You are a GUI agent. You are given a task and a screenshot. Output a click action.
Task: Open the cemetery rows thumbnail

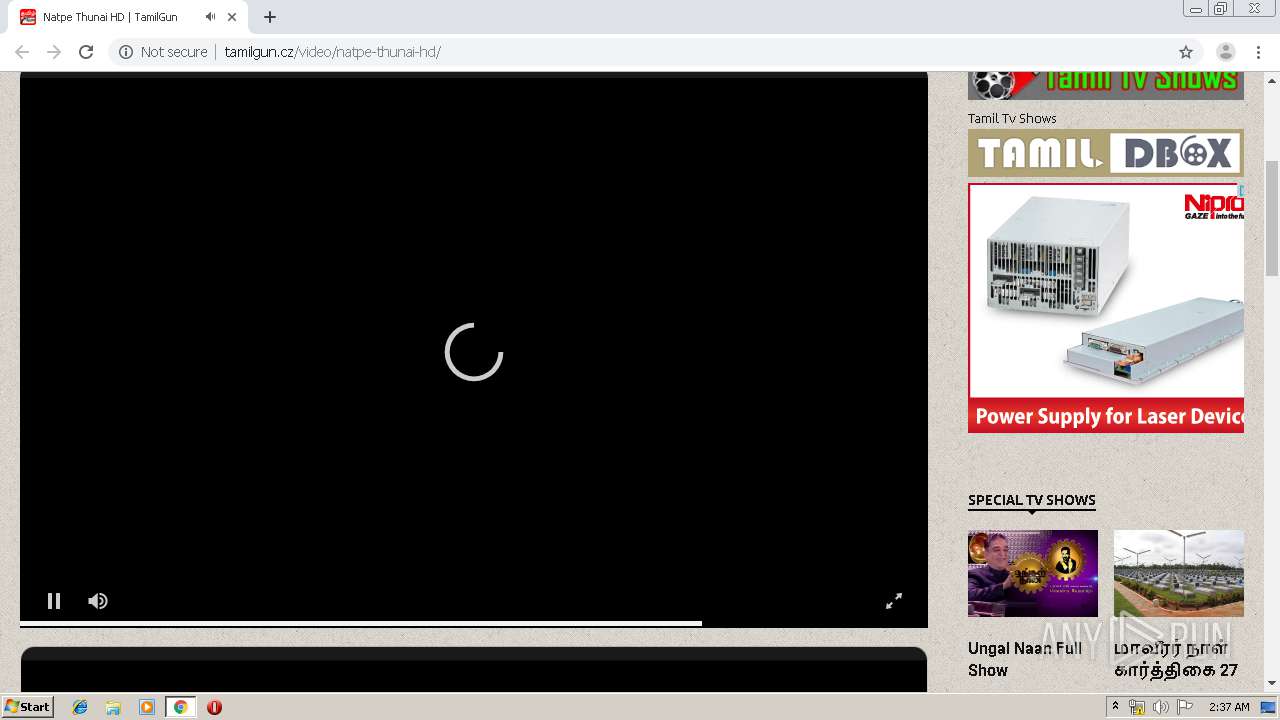click(1179, 573)
